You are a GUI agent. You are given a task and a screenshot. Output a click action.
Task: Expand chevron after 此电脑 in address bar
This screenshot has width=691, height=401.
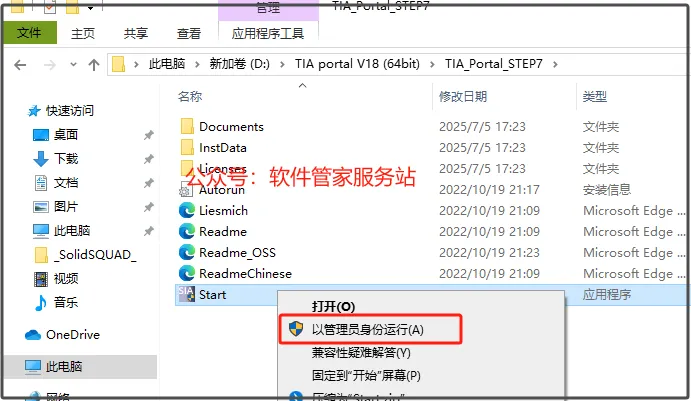197,64
